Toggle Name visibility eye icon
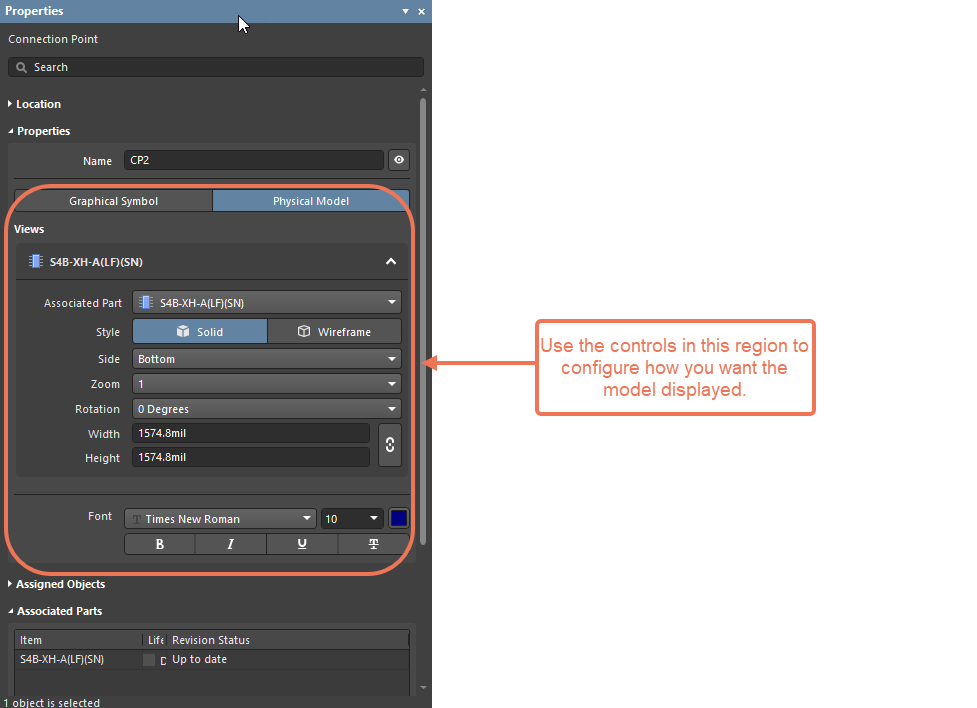The image size is (977, 708). click(x=399, y=160)
